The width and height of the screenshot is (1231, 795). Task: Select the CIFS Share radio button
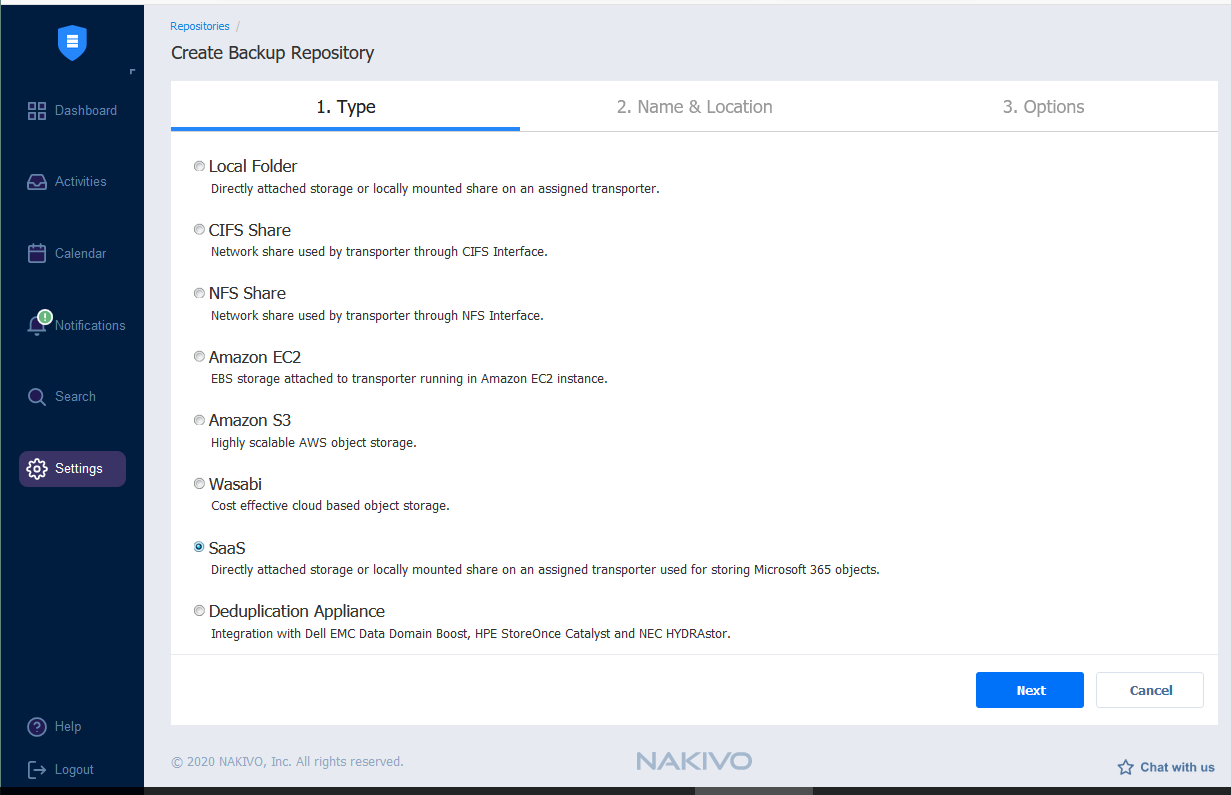coord(199,230)
